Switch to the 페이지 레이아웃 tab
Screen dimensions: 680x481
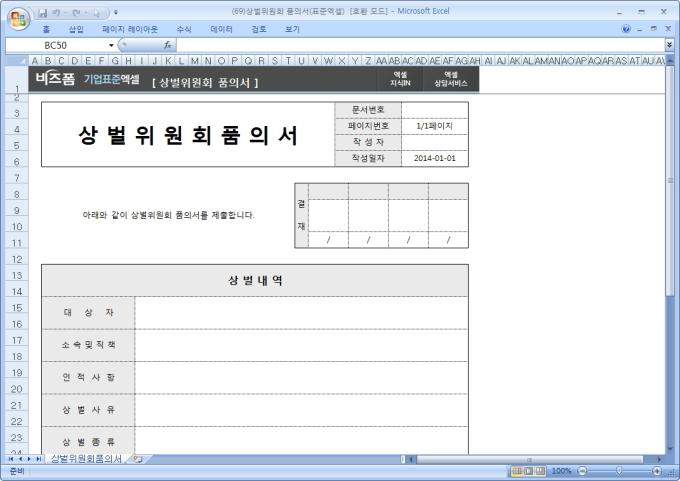pos(130,29)
